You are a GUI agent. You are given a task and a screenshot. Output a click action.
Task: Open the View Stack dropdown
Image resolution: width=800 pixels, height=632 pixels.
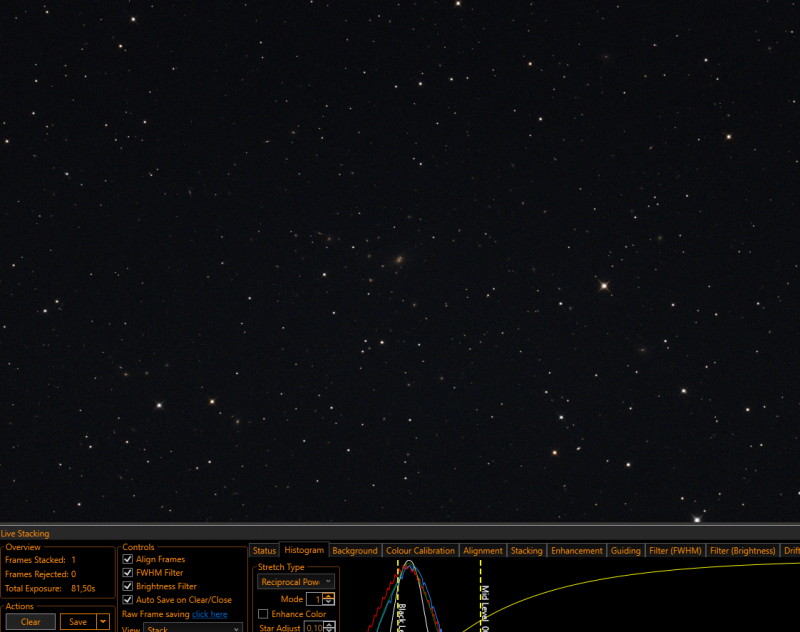(193, 628)
